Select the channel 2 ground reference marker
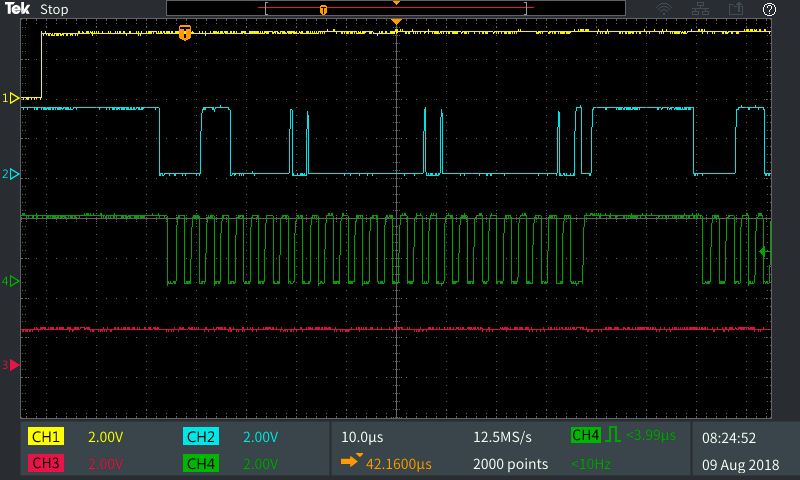800x480 pixels. [11, 174]
